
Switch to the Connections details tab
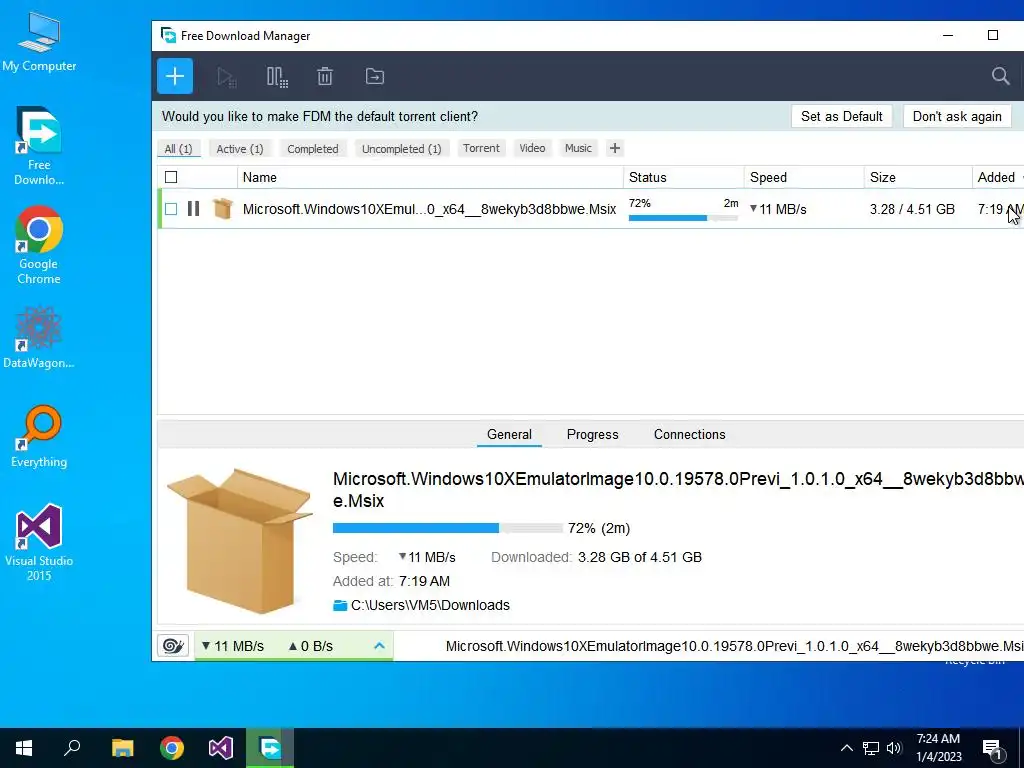(x=690, y=434)
